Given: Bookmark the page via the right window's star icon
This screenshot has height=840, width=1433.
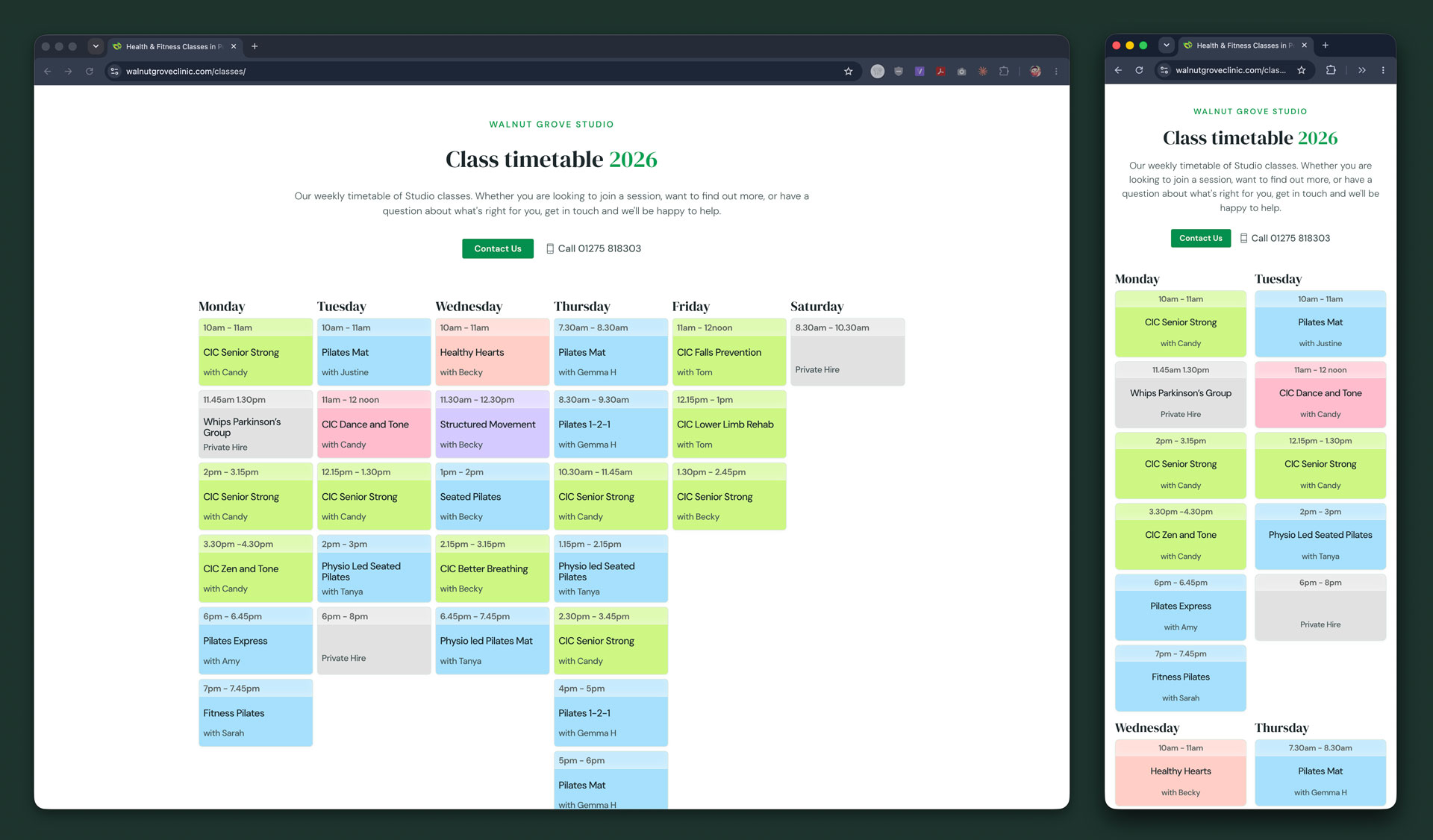Looking at the screenshot, I should point(1301,70).
